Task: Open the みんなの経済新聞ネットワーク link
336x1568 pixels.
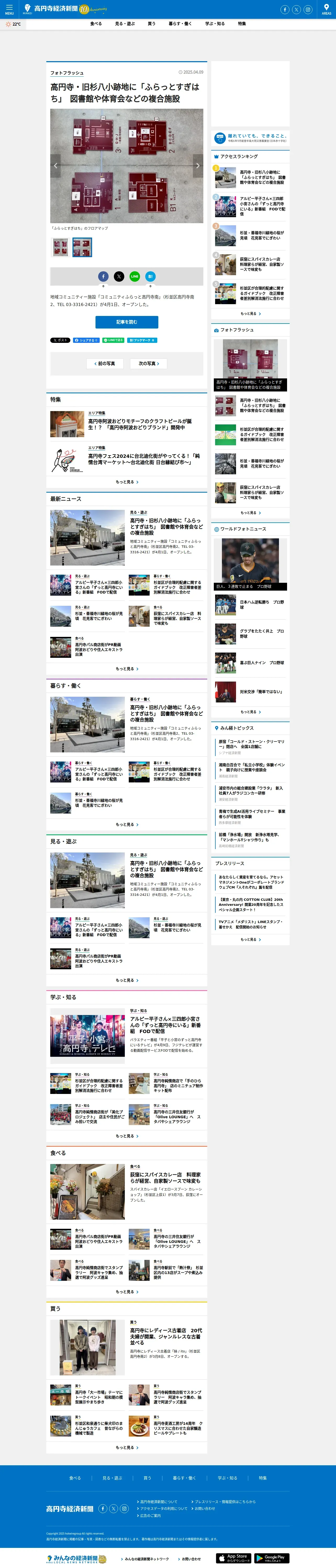Action: 146,1559
